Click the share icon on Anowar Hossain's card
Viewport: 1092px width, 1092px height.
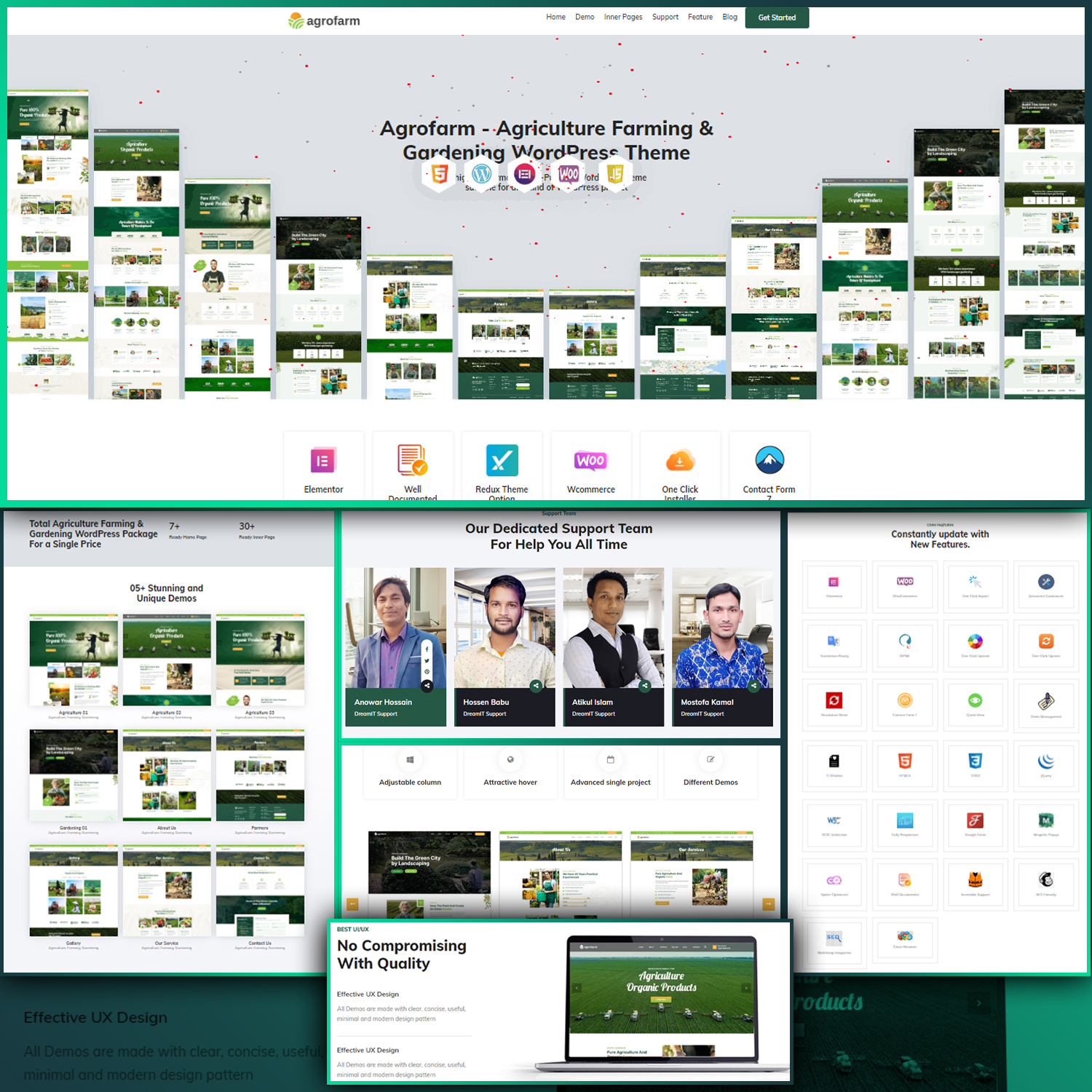click(427, 685)
